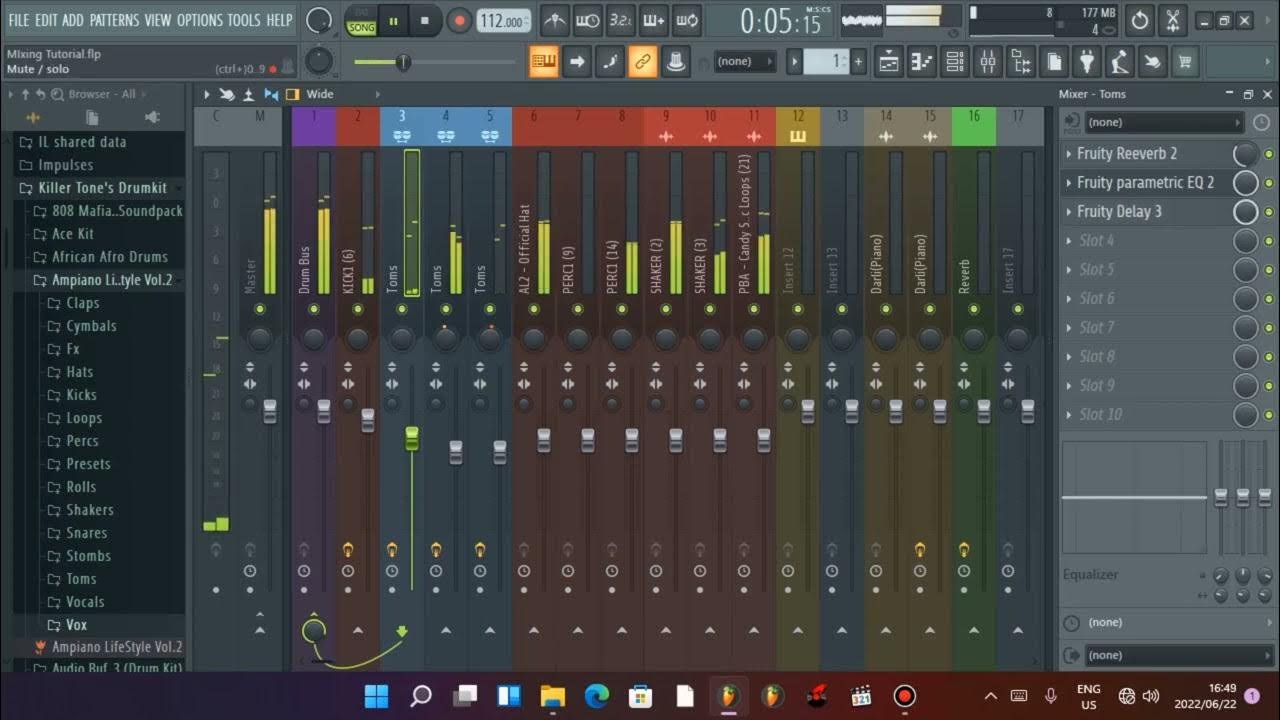Open Fruity parametric EQ 2 slot arrow
This screenshot has width=1280, height=720.
point(1069,183)
